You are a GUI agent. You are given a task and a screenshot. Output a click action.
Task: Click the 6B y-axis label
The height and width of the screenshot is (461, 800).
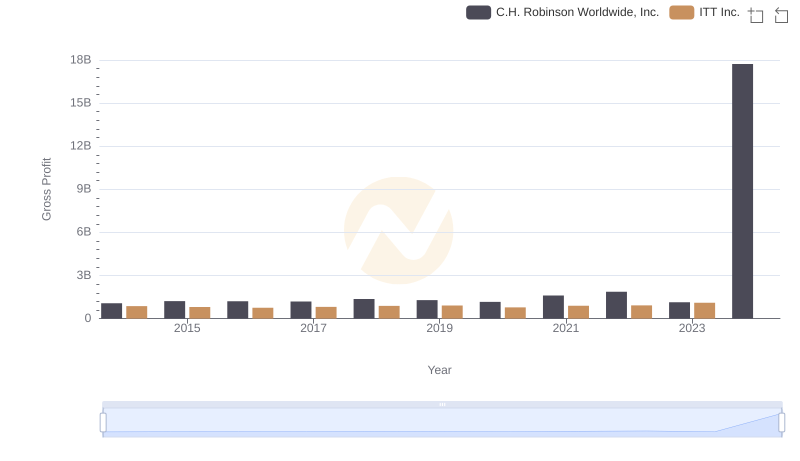click(84, 232)
